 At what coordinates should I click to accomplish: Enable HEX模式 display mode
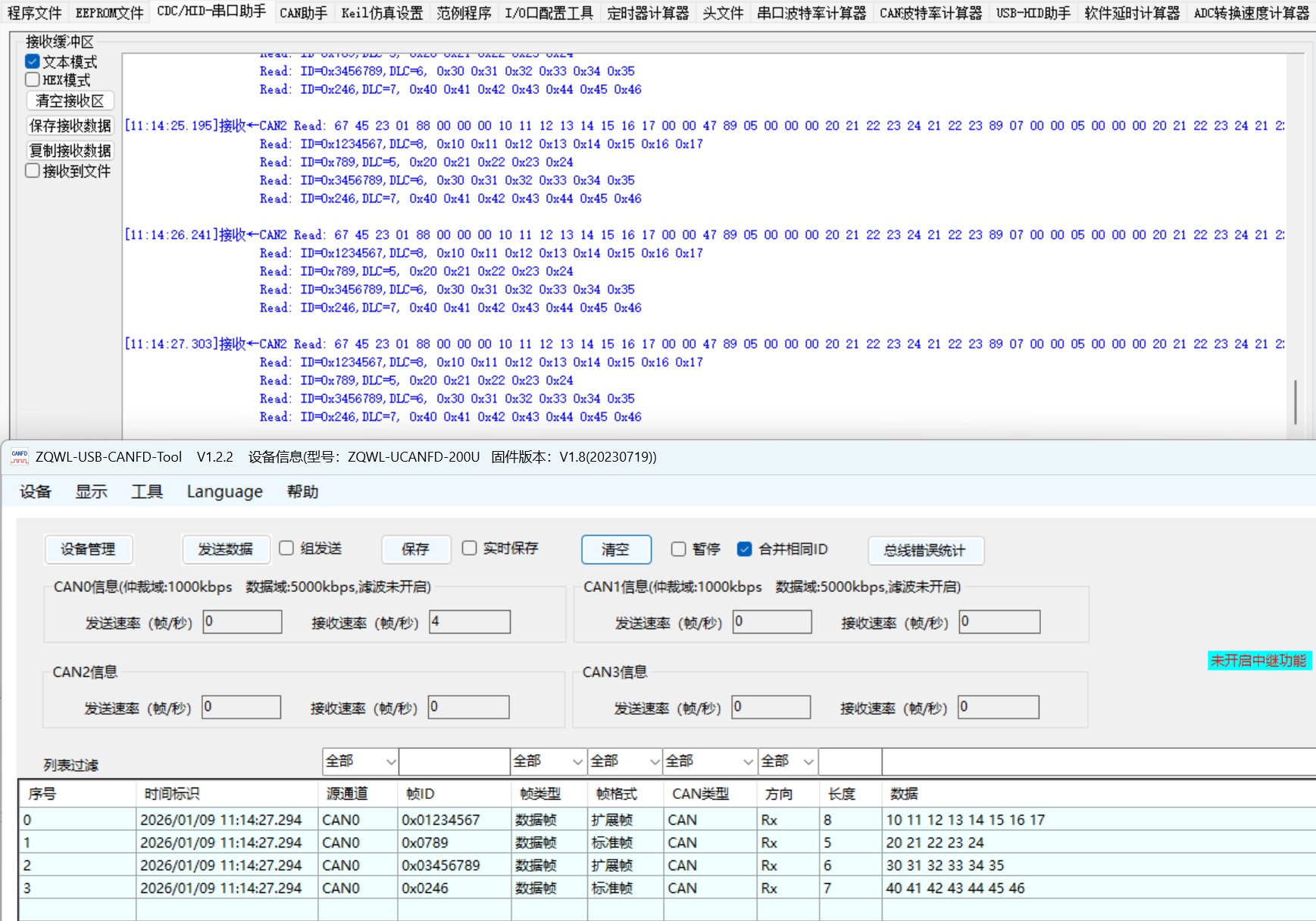[x=33, y=80]
